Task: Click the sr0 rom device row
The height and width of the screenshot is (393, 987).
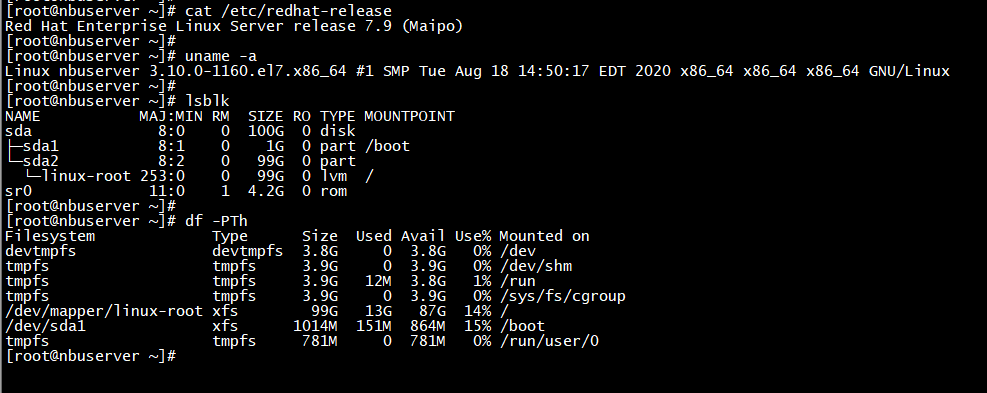Action: (x=176, y=191)
